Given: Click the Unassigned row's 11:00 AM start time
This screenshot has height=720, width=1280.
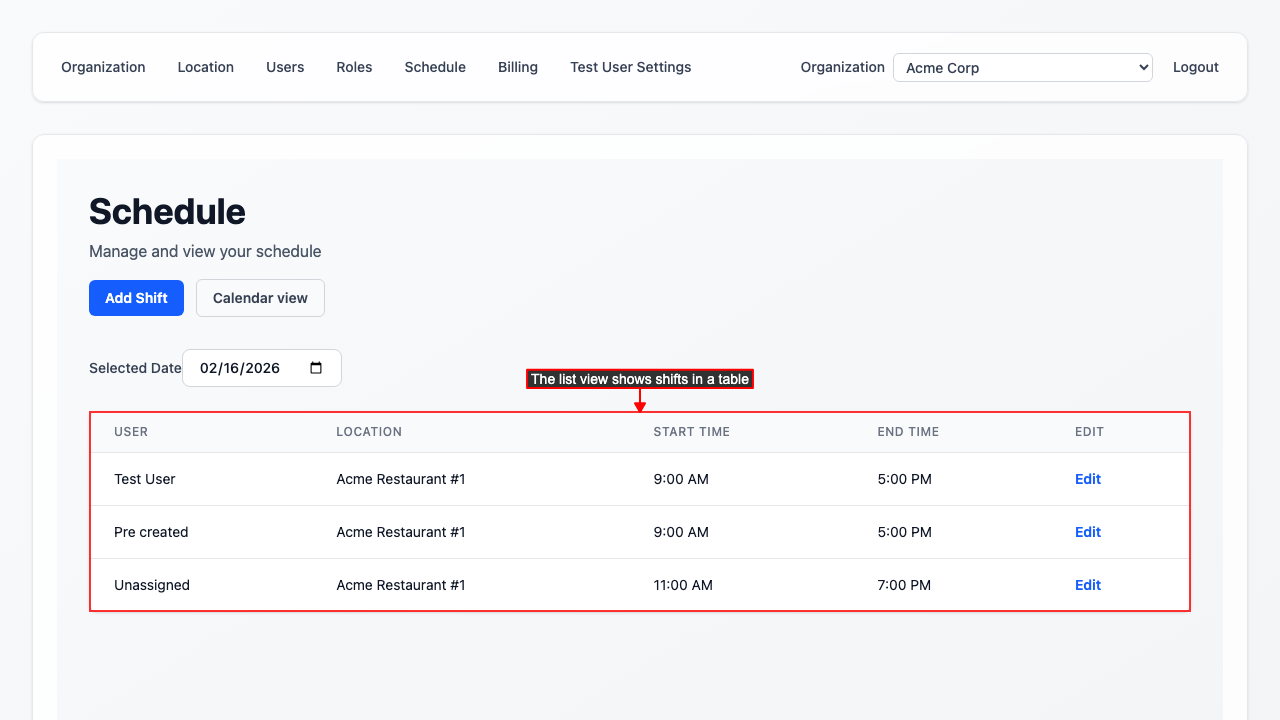Looking at the screenshot, I should click(x=683, y=585).
